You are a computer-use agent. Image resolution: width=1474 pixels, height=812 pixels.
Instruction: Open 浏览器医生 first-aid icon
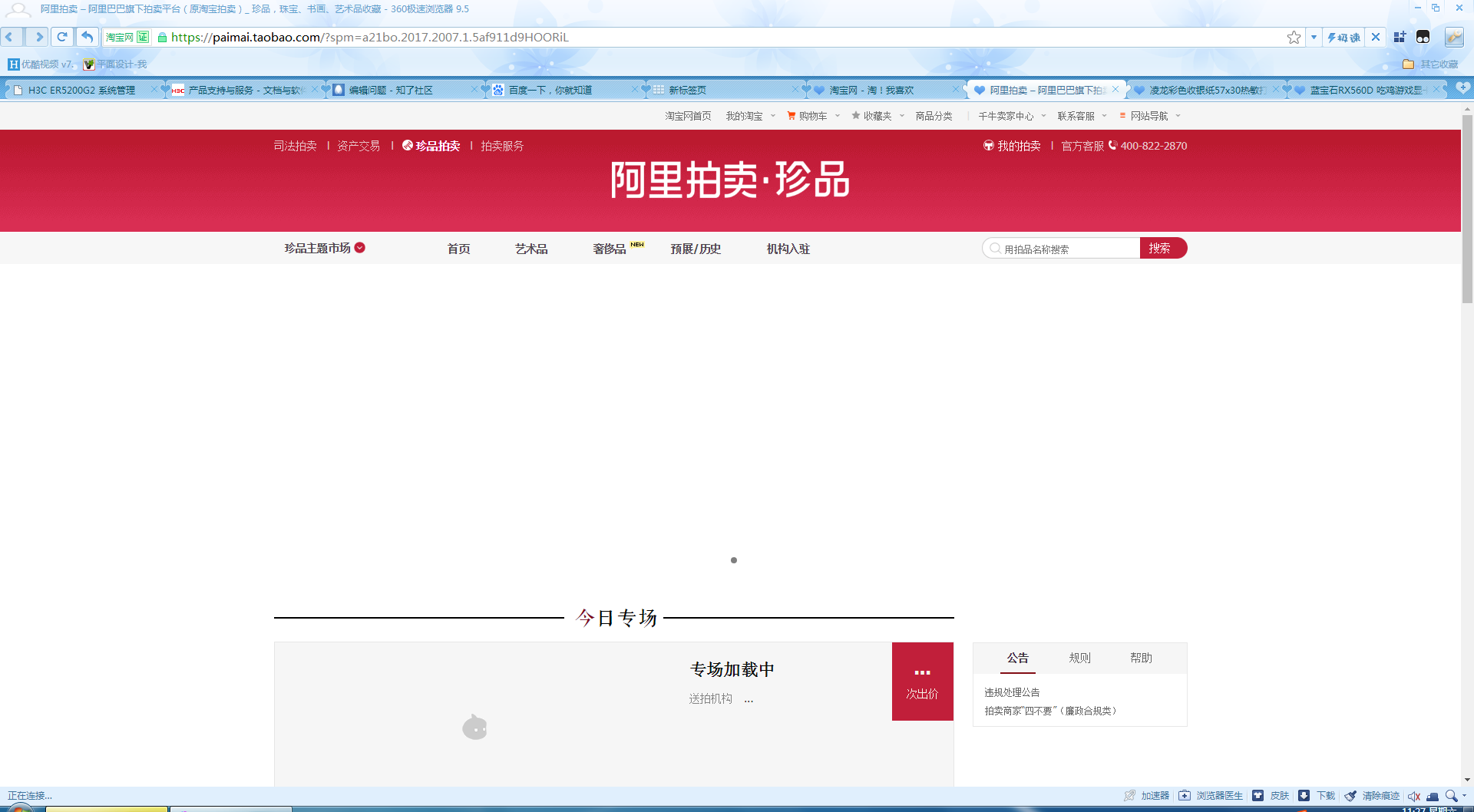(x=1185, y=795)
